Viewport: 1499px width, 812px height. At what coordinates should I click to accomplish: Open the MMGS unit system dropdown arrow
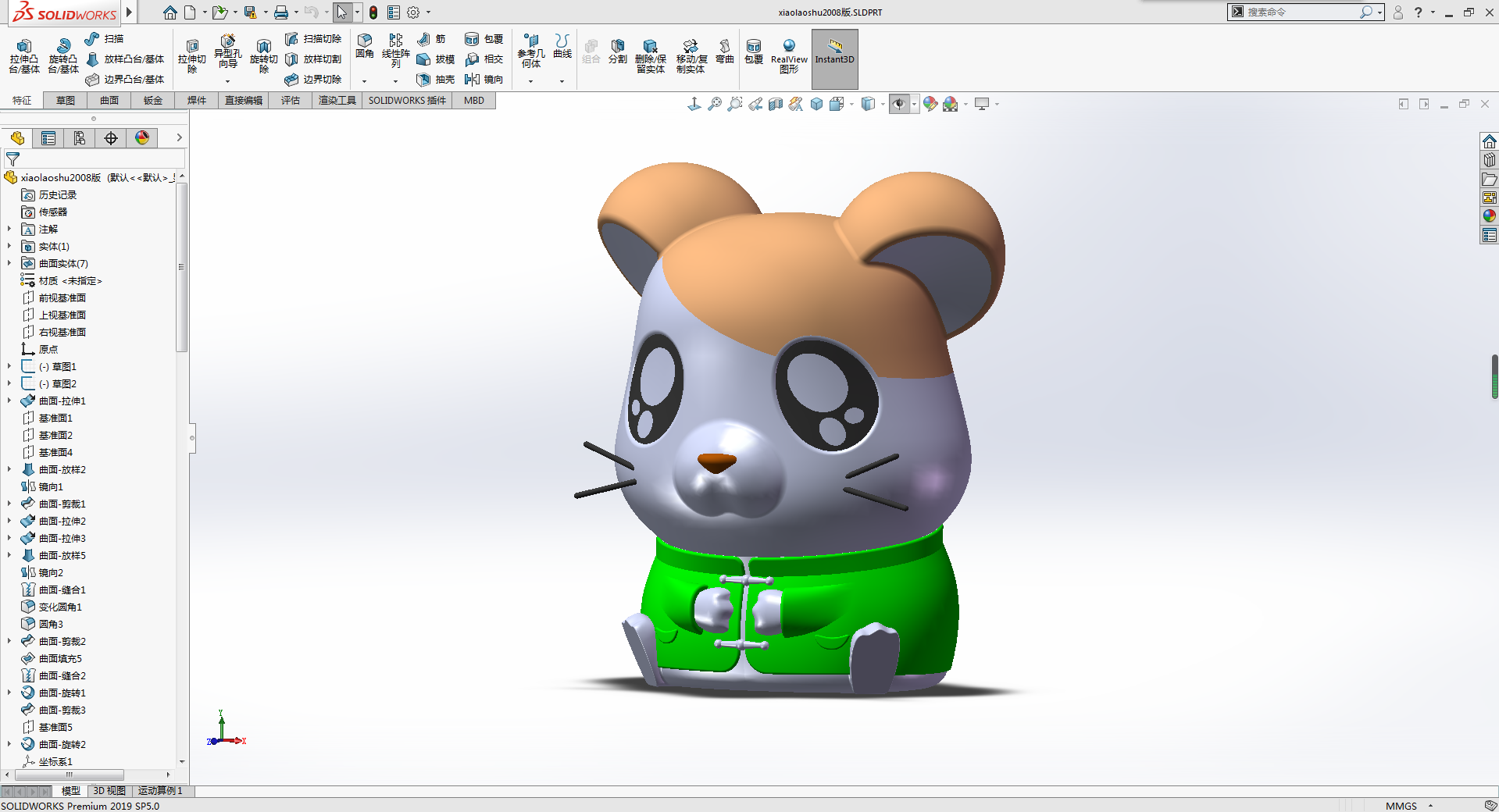tap(1431, 806)
